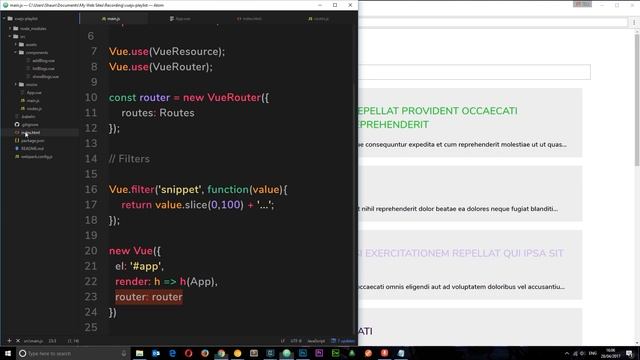Open File Explorer from taskbar
This screenshot has width=640, height=360.
pyautogui.click(x=140, y=353)
